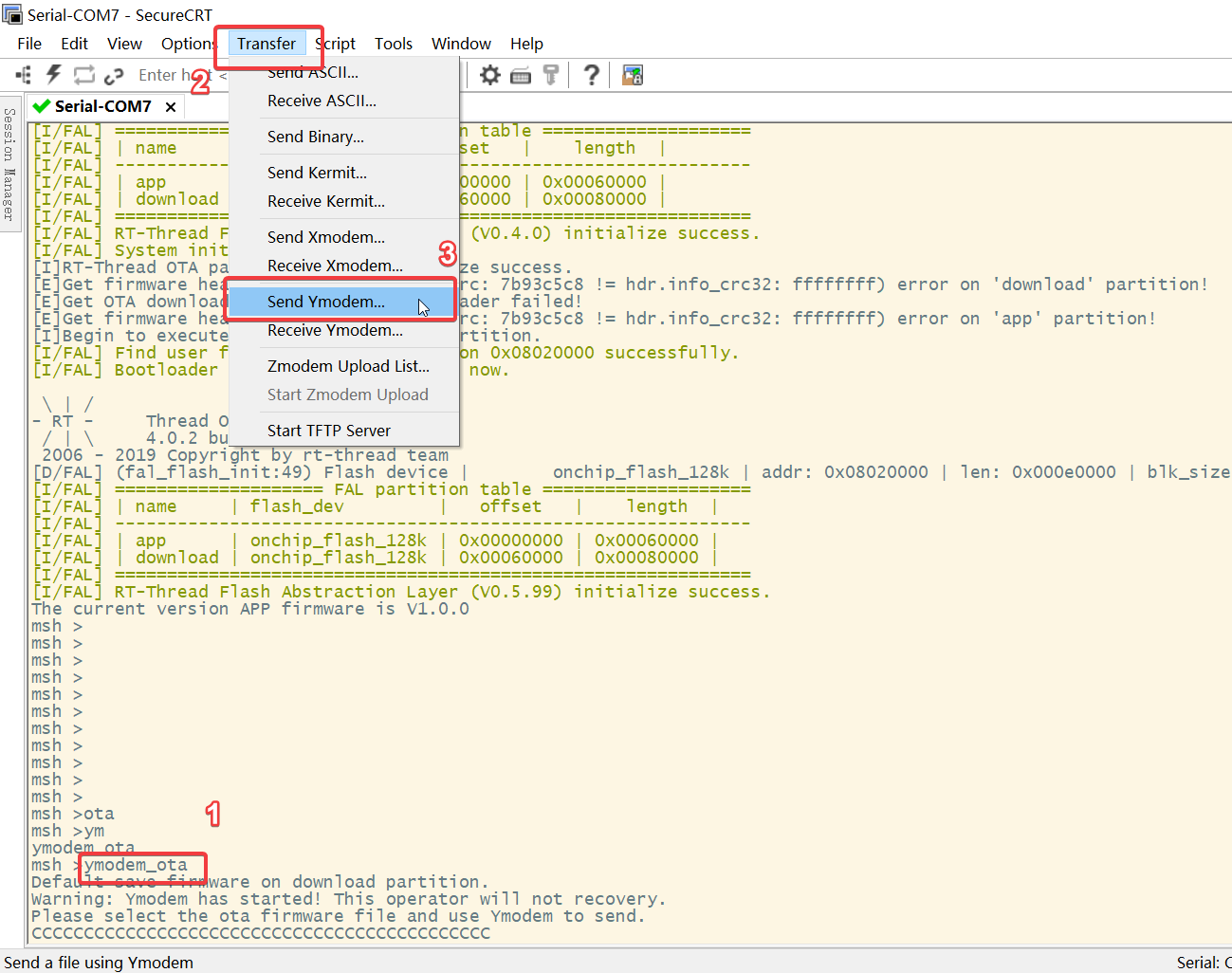Click the 'ymodem_ota' command text in terminal
Screen dimensions: 1232x973
[x=136, y=865]
